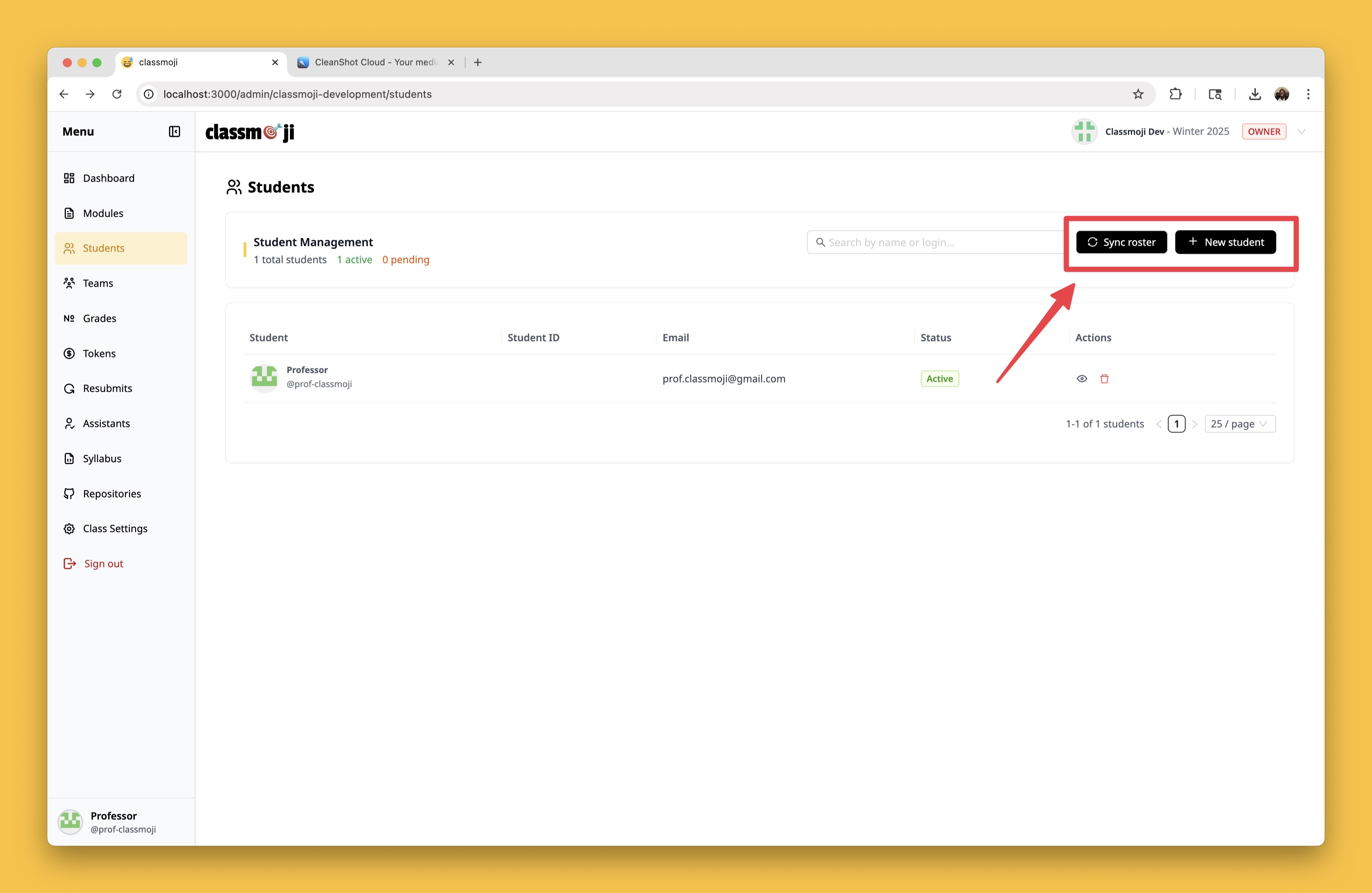
Task: Click the @prof-classmoji login in table
Action: point(320,384)
